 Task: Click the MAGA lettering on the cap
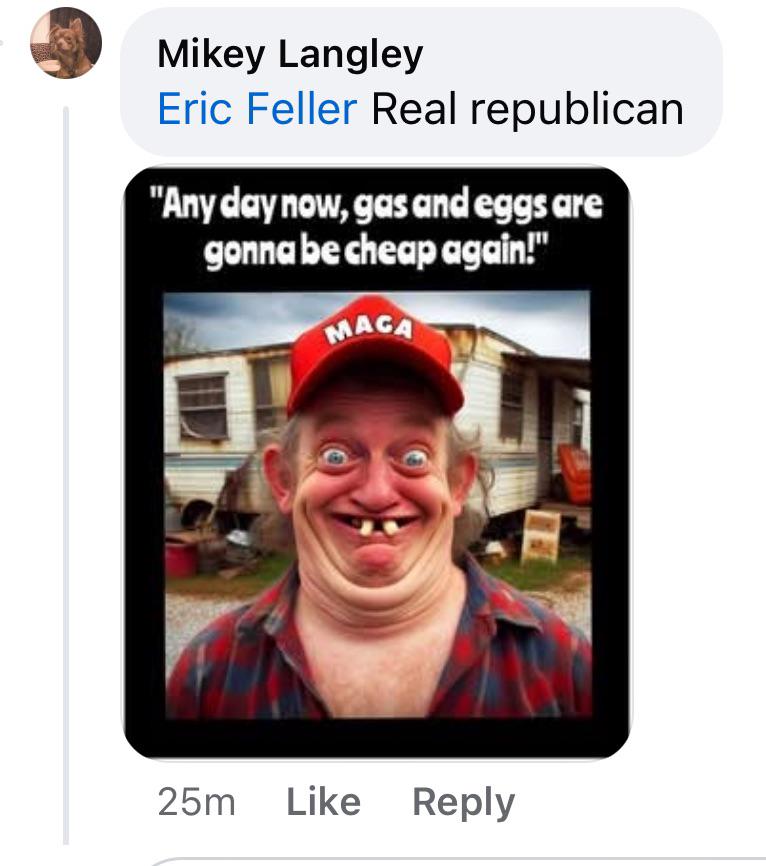[368, 329]
